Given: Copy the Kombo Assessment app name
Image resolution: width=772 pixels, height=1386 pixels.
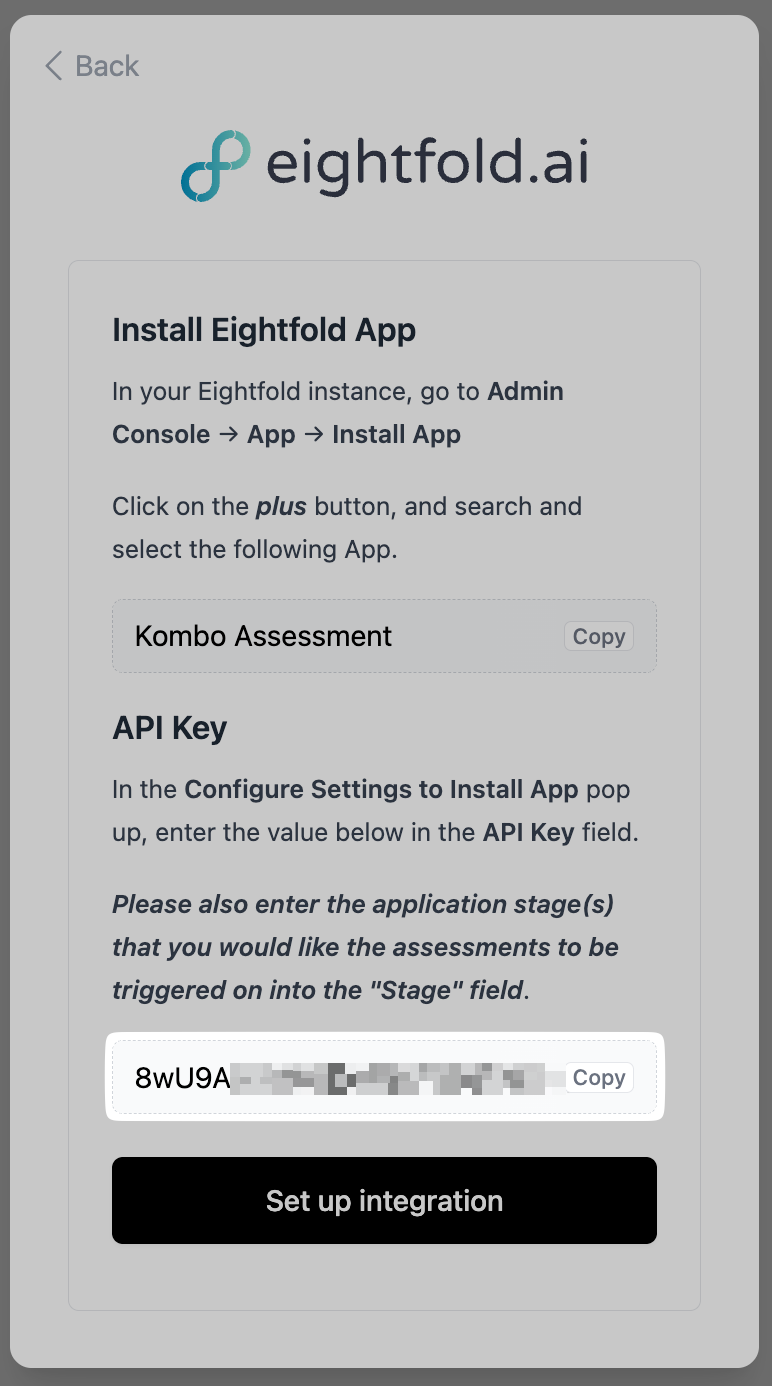Looking at the screenshot, I should [598, 637].
